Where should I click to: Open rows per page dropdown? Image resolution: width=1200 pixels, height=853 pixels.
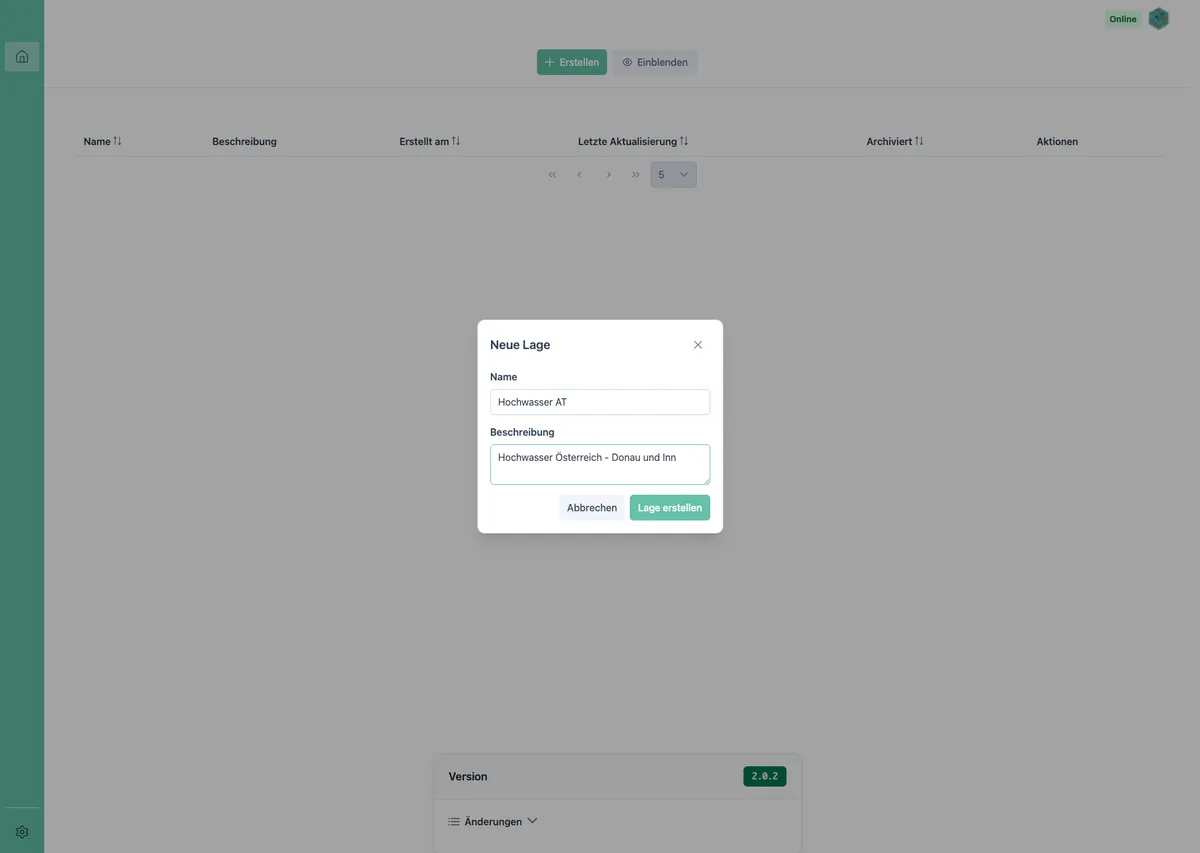(674, 175)
